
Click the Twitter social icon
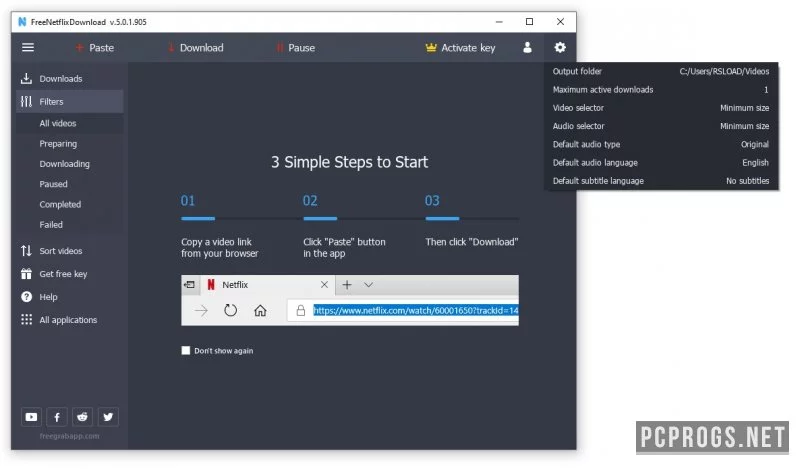tap(108, 417)
